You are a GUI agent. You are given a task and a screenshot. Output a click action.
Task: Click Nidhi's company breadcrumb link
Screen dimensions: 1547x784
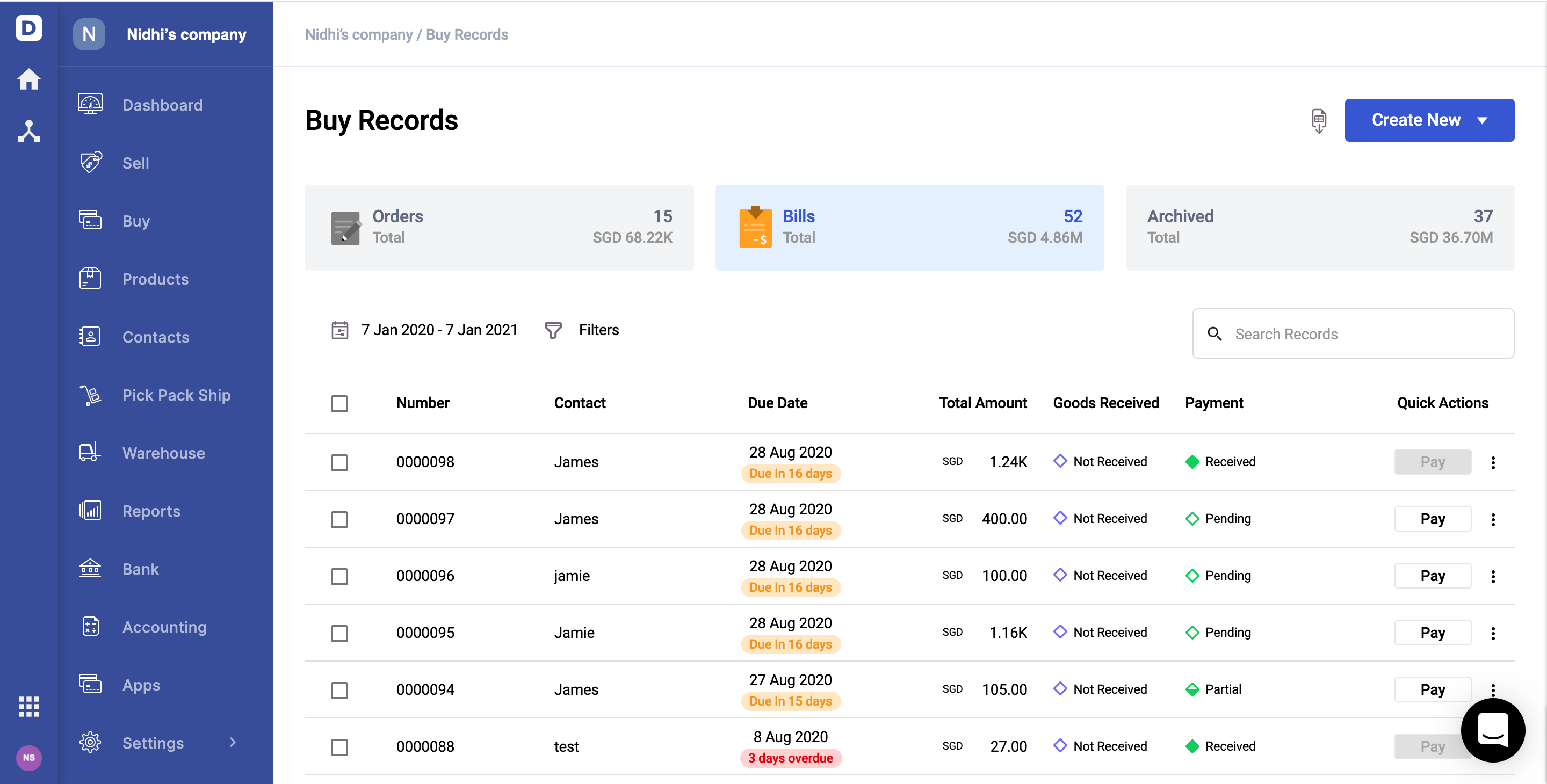(358, 35)
